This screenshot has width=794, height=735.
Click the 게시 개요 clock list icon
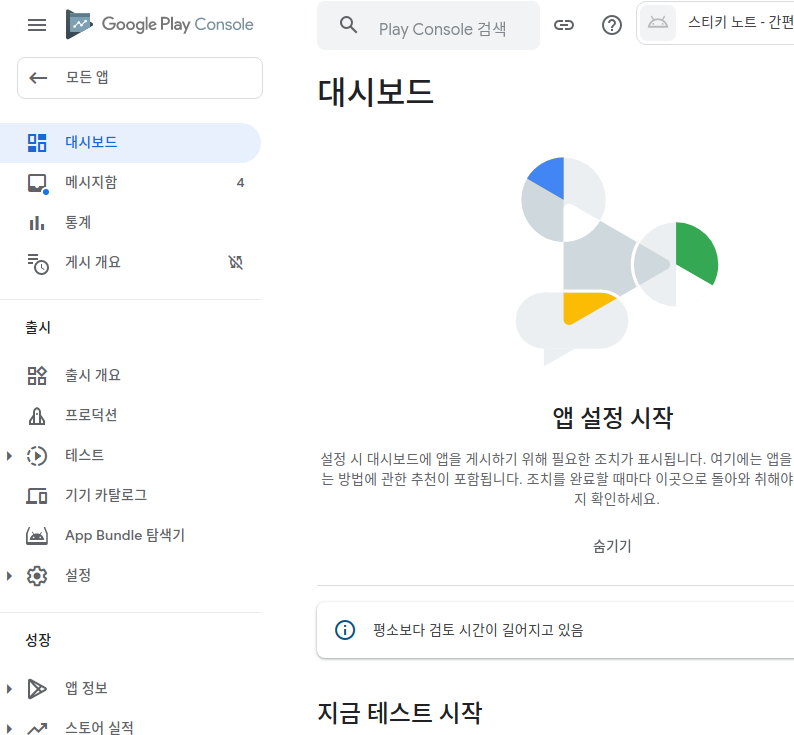(38, 263)
